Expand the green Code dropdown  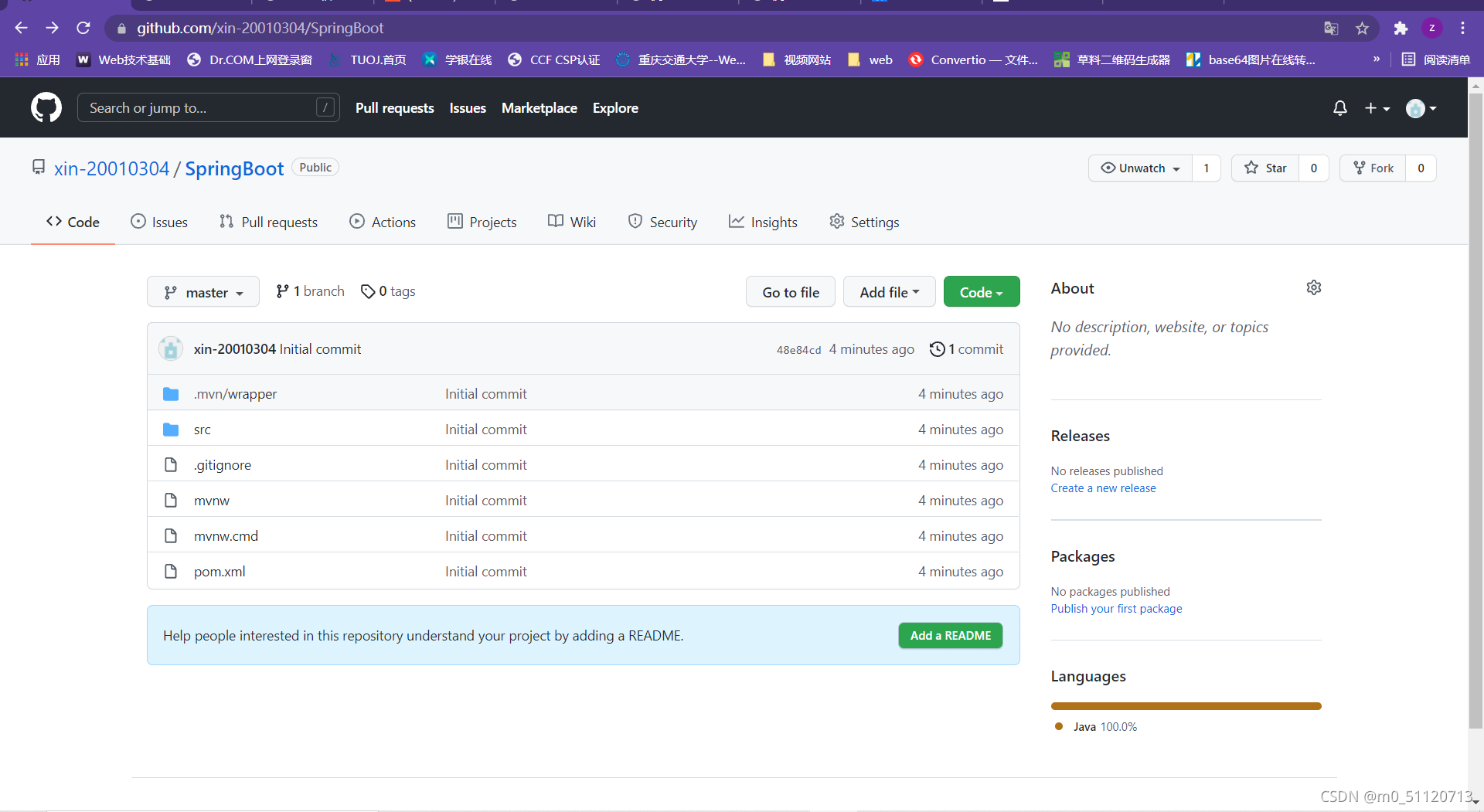click(982, 291)
